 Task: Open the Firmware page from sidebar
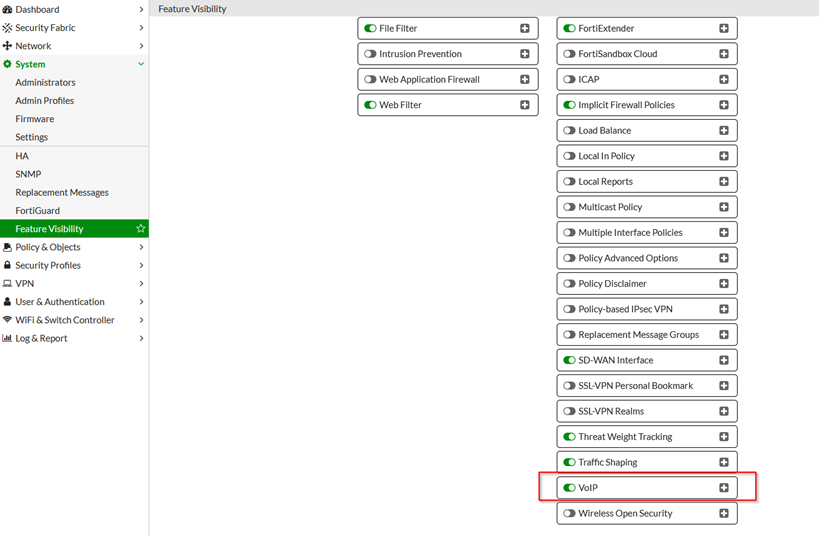pyautogui.click(x=35, y=119)
